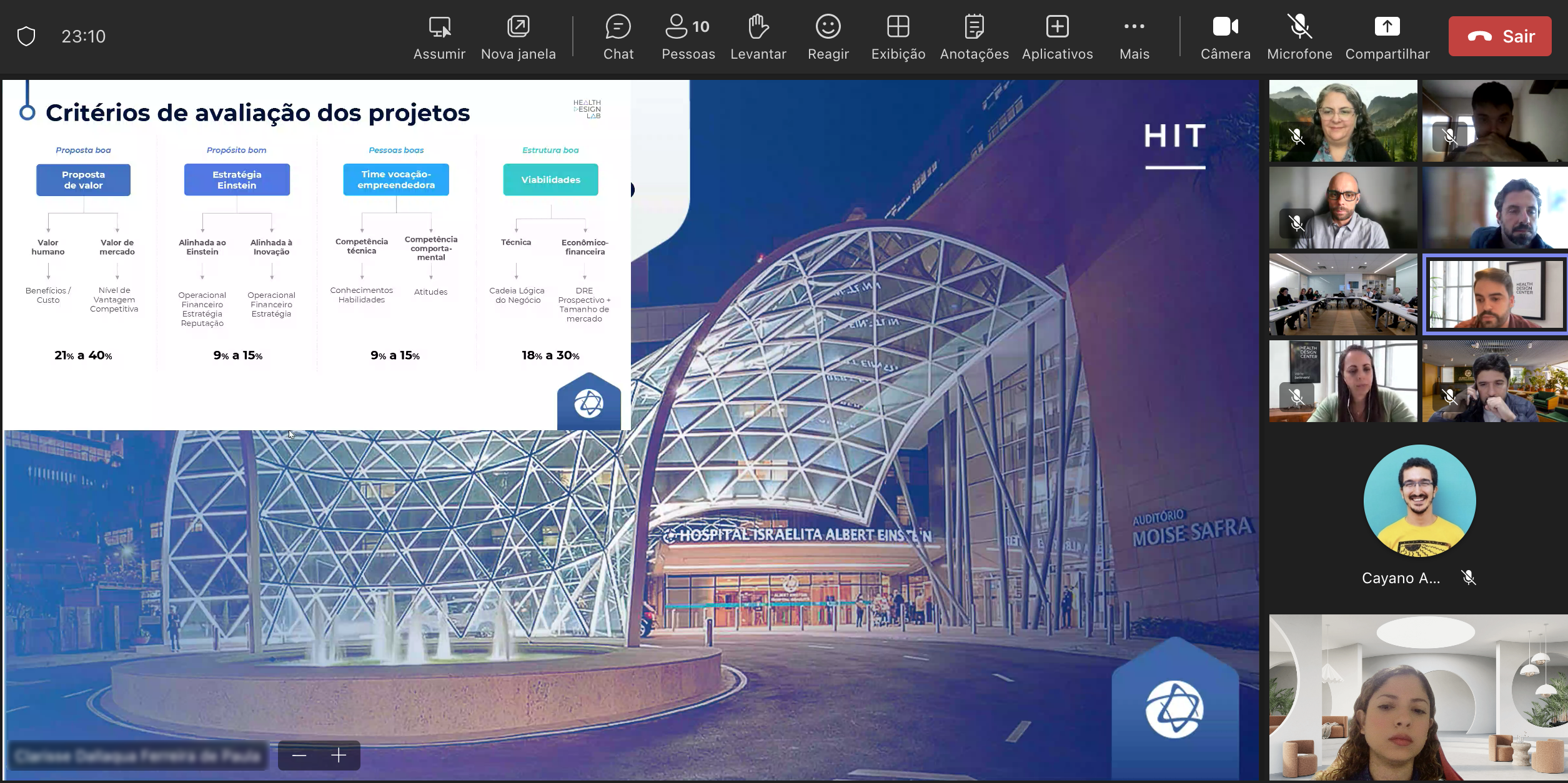
Task: Click the meeting timer 23:10
Action: (x=83, y=36)
